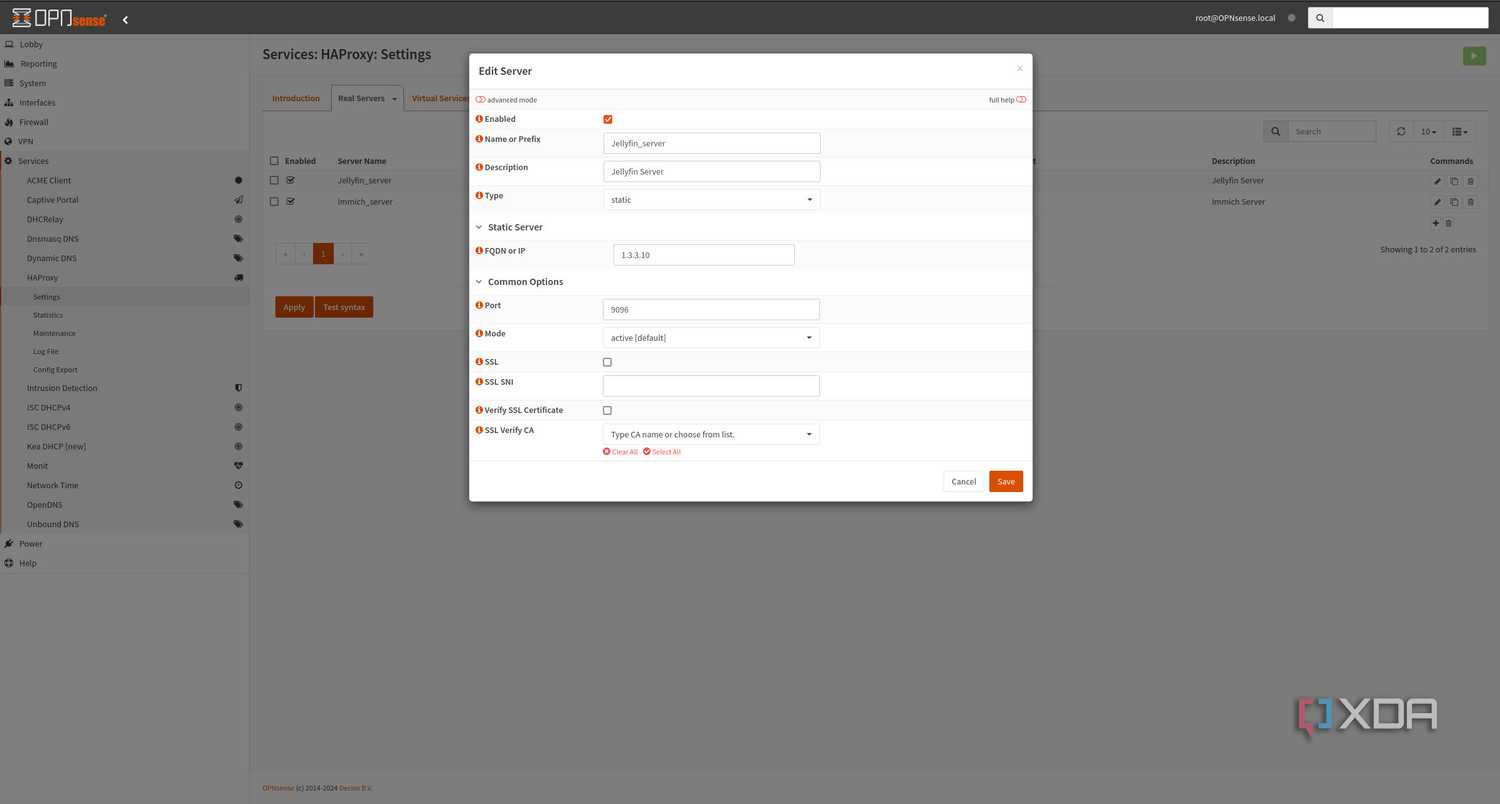The width and height of the screenshot is (1500, 804).
Task: Open the column selection dropdown
Action: pyautogui.click(x=1459, y=131)
